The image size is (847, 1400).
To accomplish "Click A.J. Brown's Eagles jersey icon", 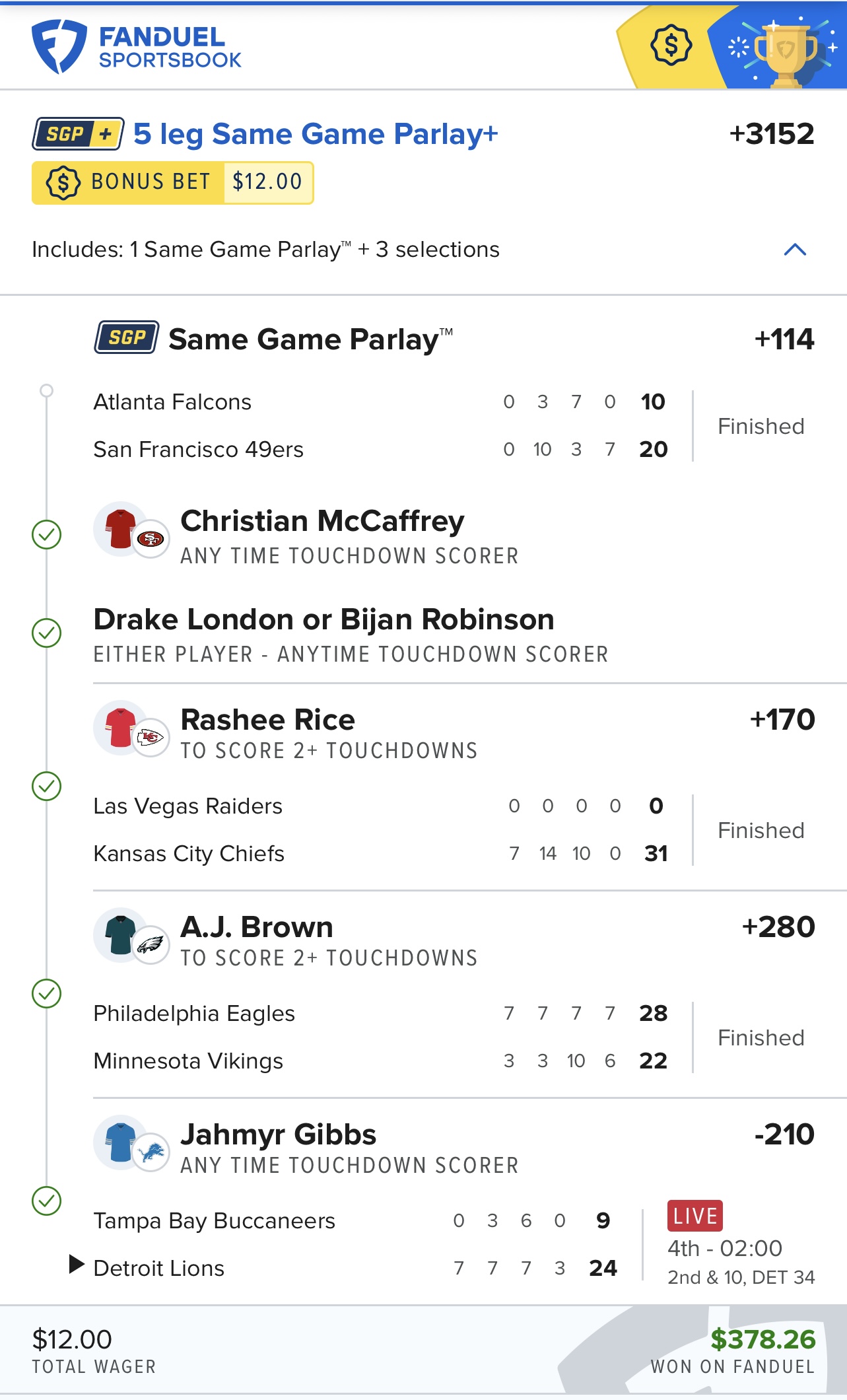I will (121, 935).
